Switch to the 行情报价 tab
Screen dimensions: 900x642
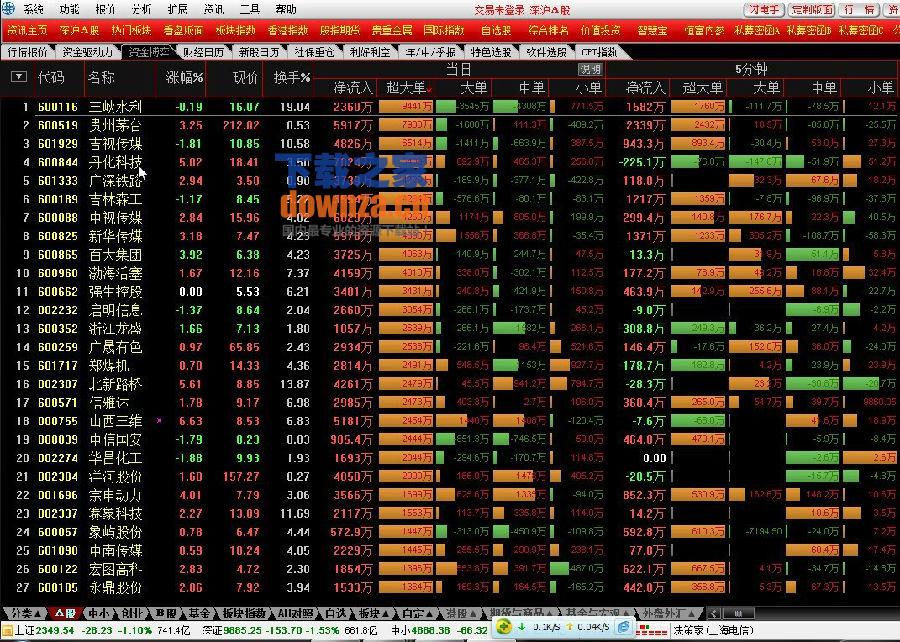[27, 51]
